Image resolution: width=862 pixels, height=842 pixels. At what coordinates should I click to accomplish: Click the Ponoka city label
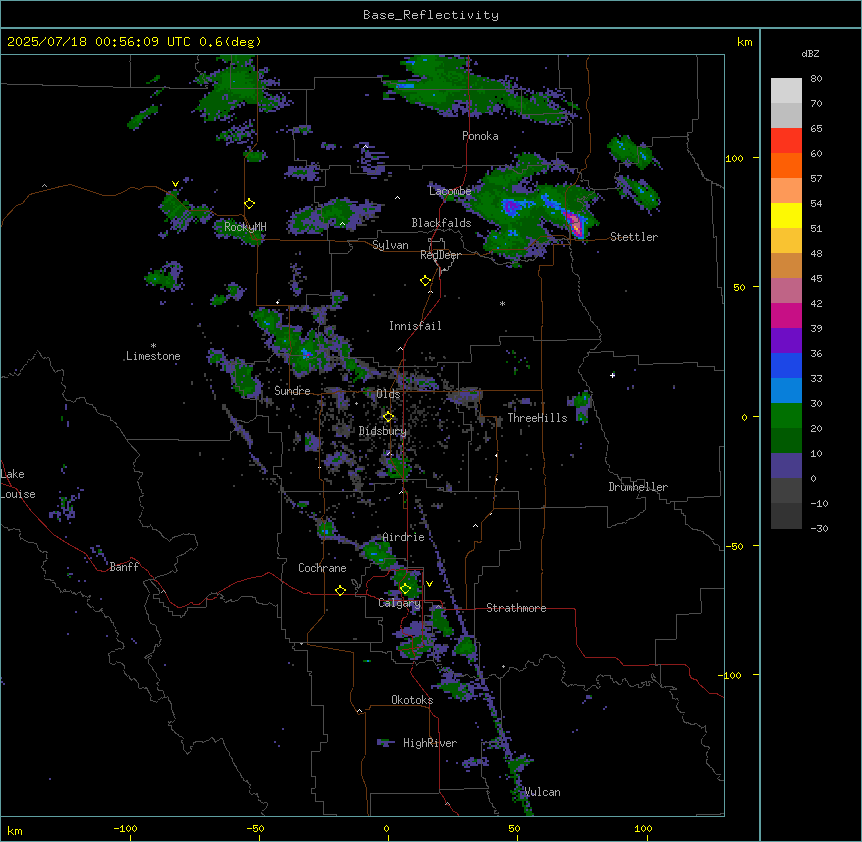click(480, 136)
